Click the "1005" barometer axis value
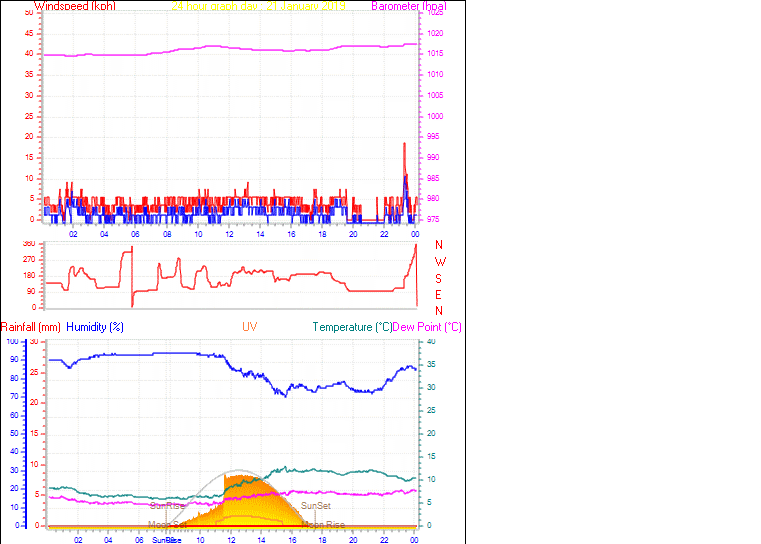Image resolution: width=761 pixels, height=544 pixels. point(435,96)
